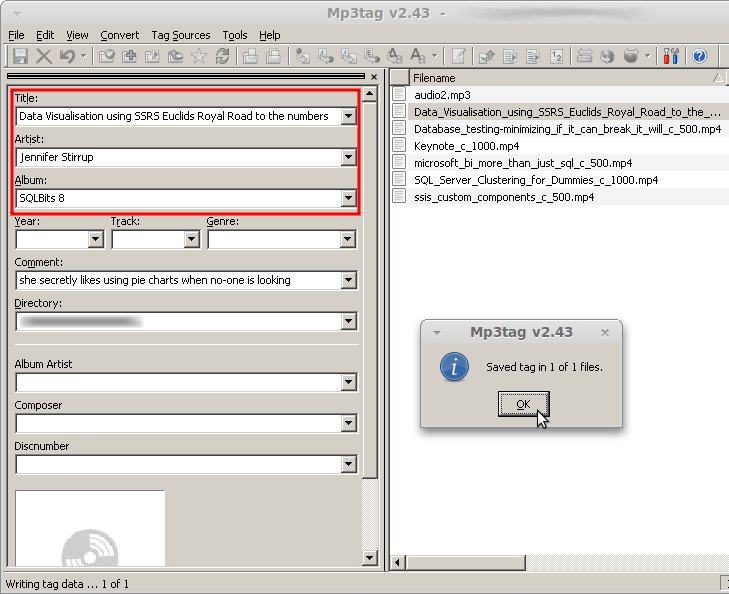Open the Actions quick dropdown arrow
The height and width of the screenshot is (594, 729).
[434, 56]
